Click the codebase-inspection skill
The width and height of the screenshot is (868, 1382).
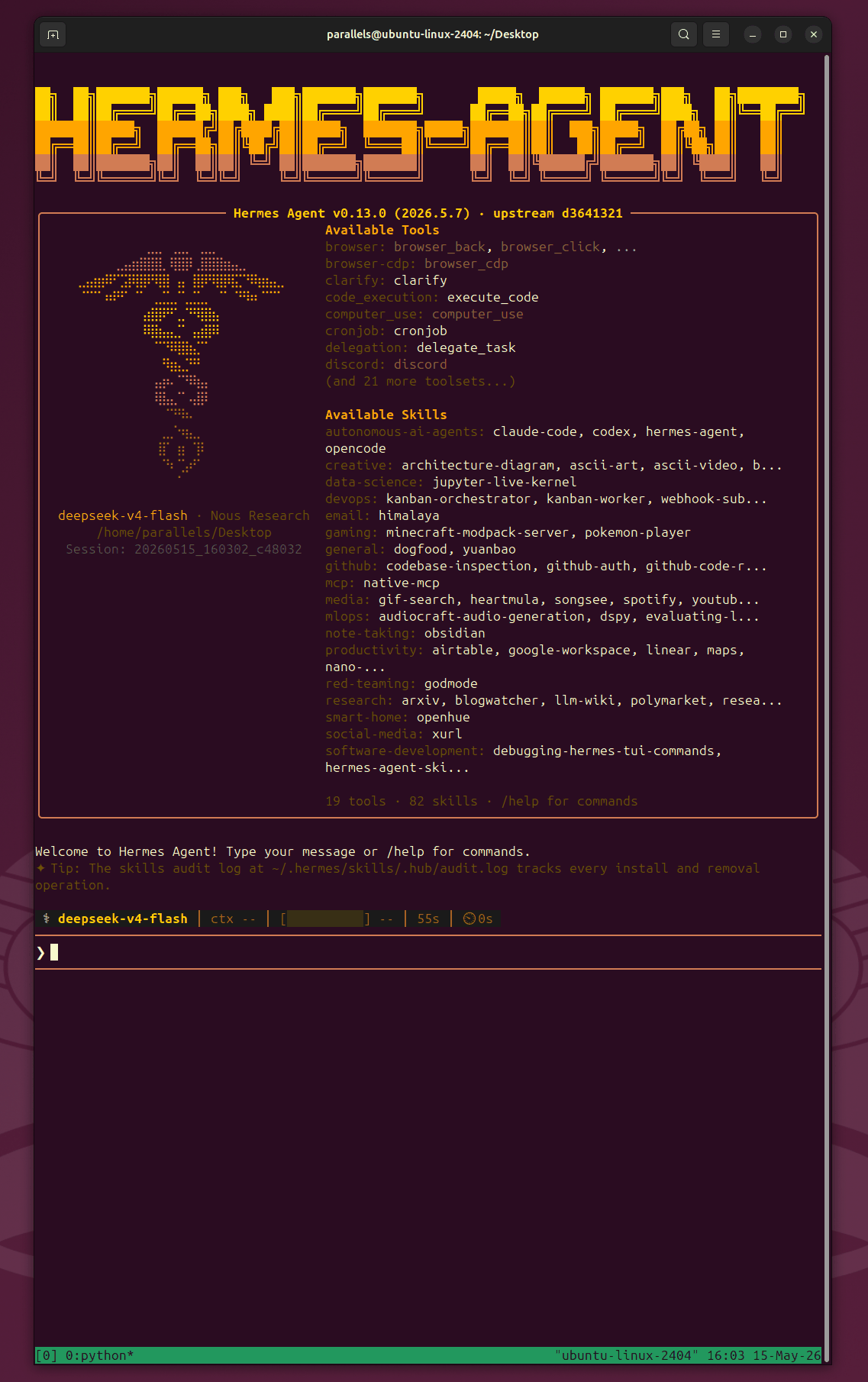pyautogui.click(x=459, y=566)
